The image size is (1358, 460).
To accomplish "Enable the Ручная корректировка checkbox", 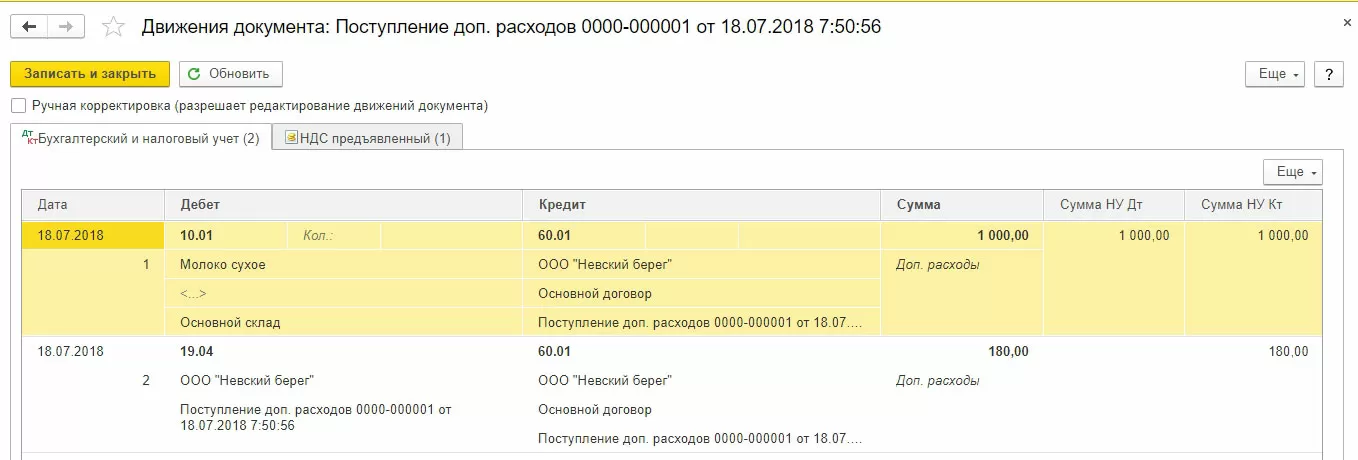I will (x=18, y=105).
